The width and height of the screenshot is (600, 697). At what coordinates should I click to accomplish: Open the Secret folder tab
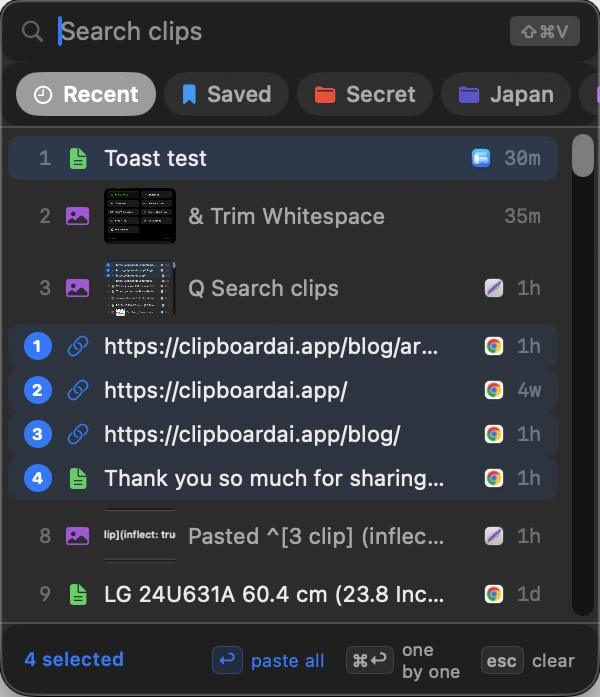point(365,94)
